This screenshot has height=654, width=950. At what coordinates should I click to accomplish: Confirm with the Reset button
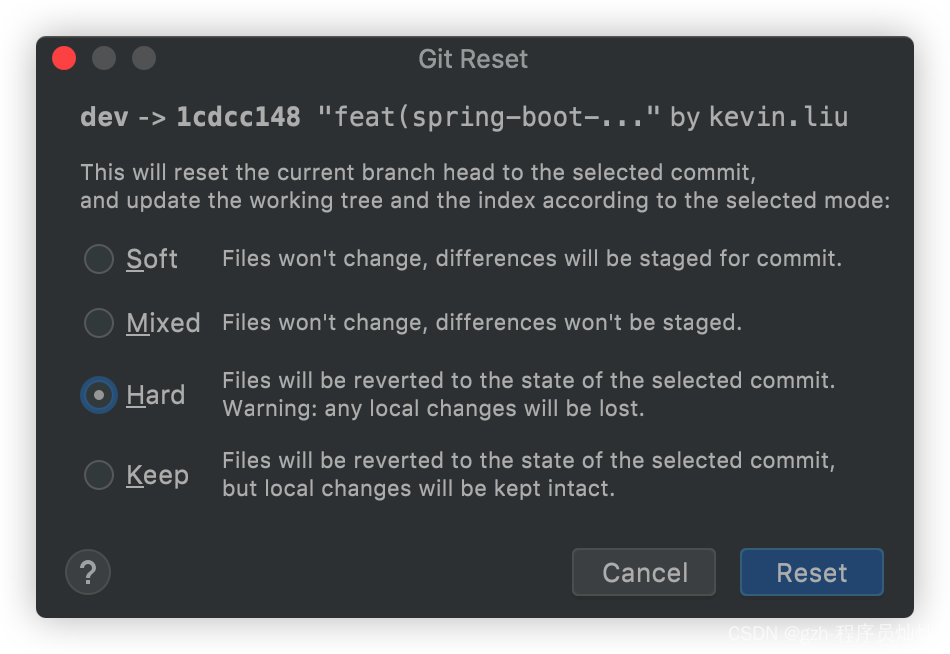[811, 572]
